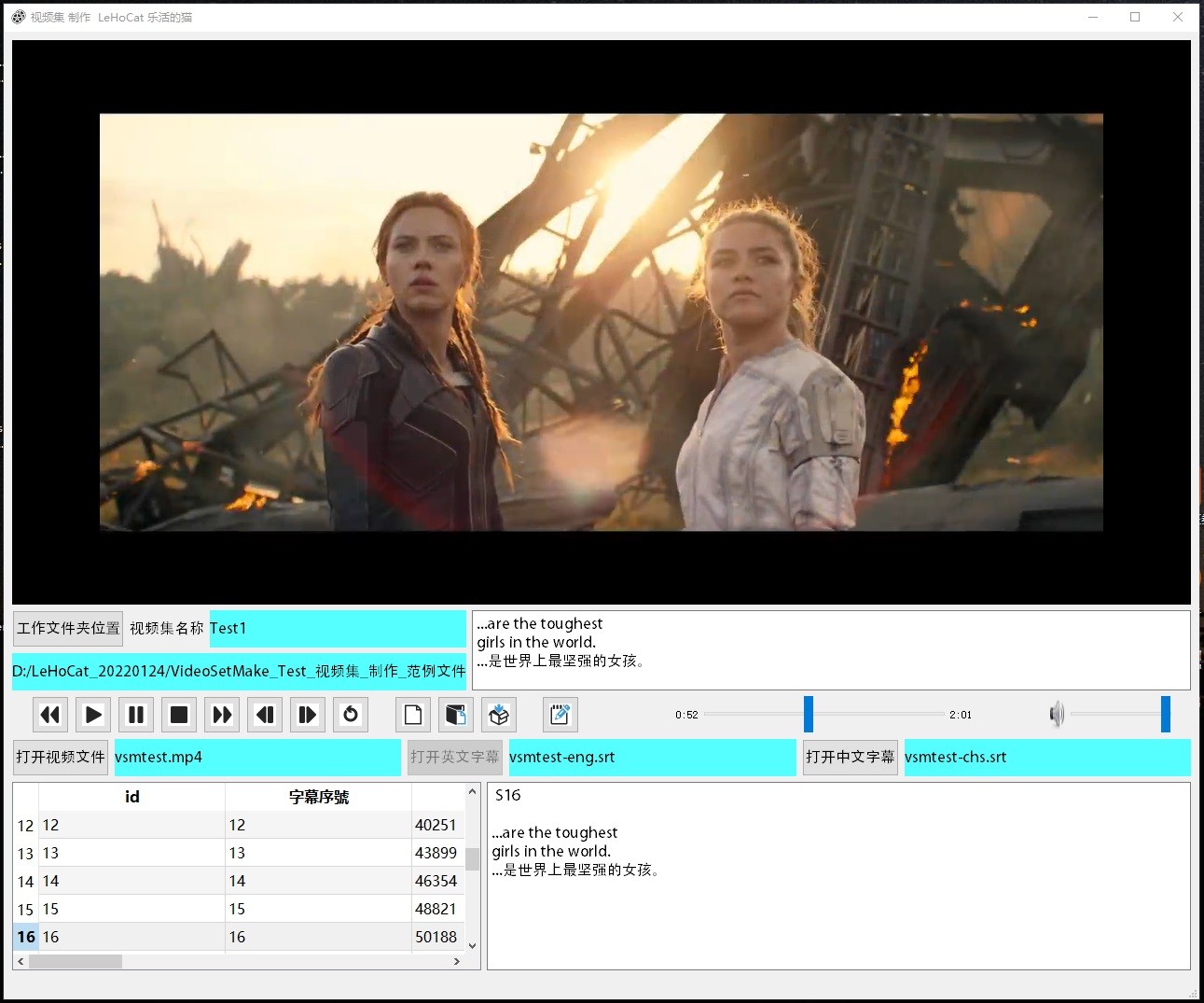Click the app icon in title bar
The image size is (1204, 1003).
click(18, 17)
